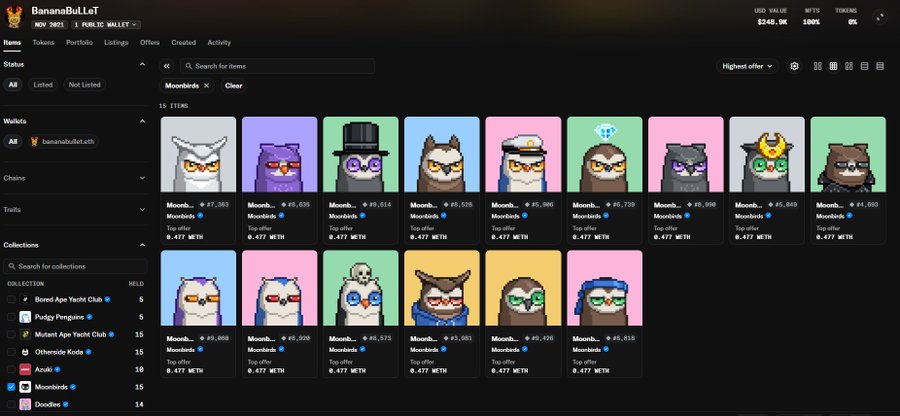Click the Items tab
This screenshot has height=416, width=900.
(12, 42)
